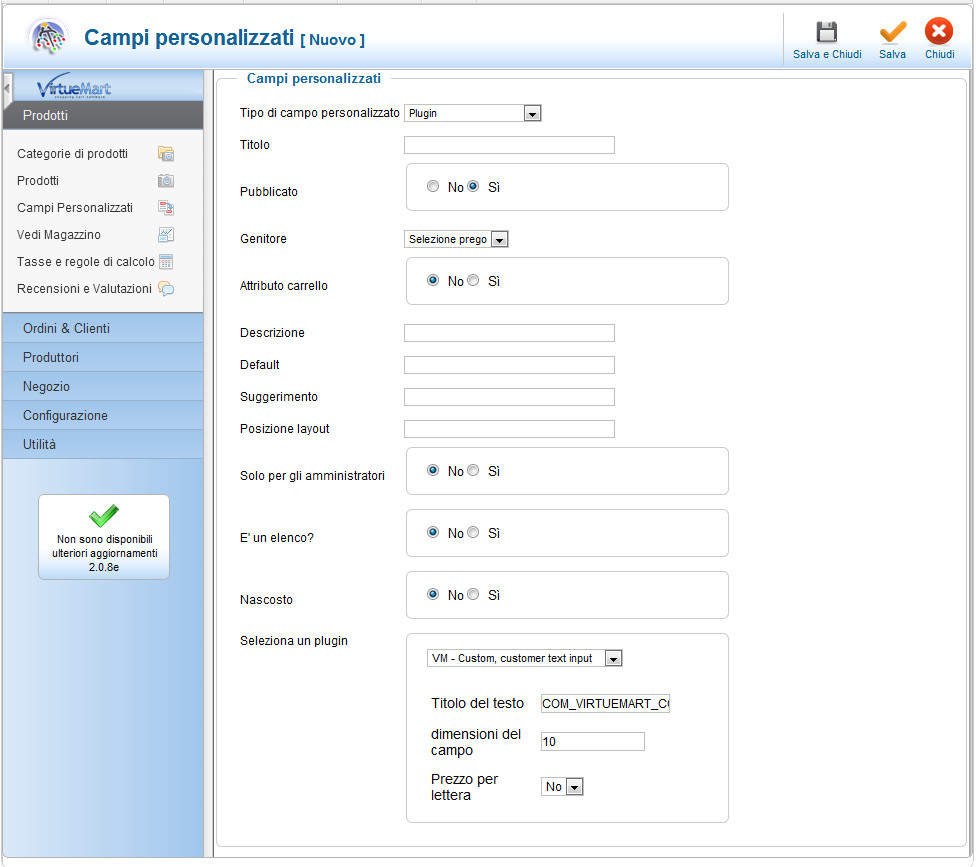The image size is (979, 867).
Task: Open Categorie di prodotti folder icon
Action: pyautogui.click(x=166, y=154)
